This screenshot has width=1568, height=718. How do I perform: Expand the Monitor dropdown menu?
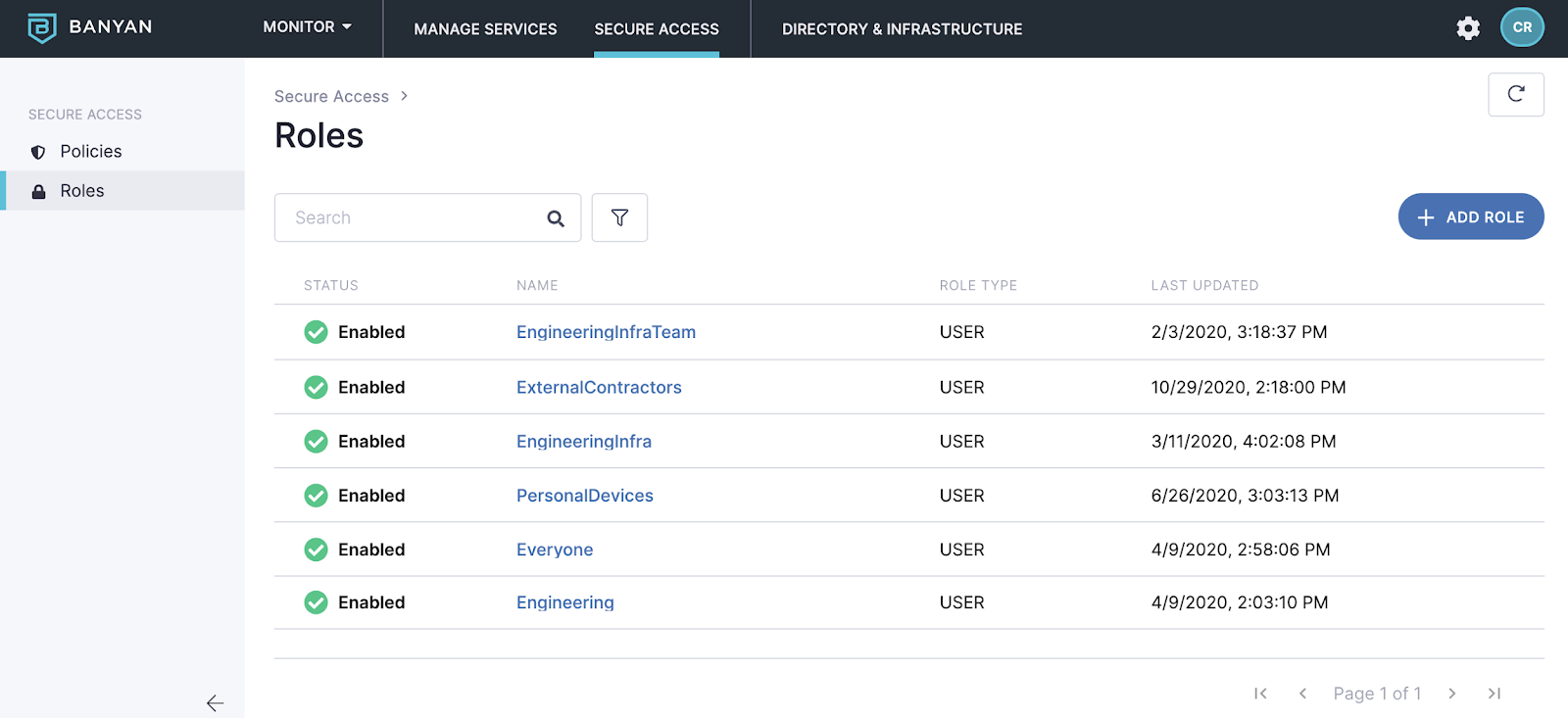point(307,27)
